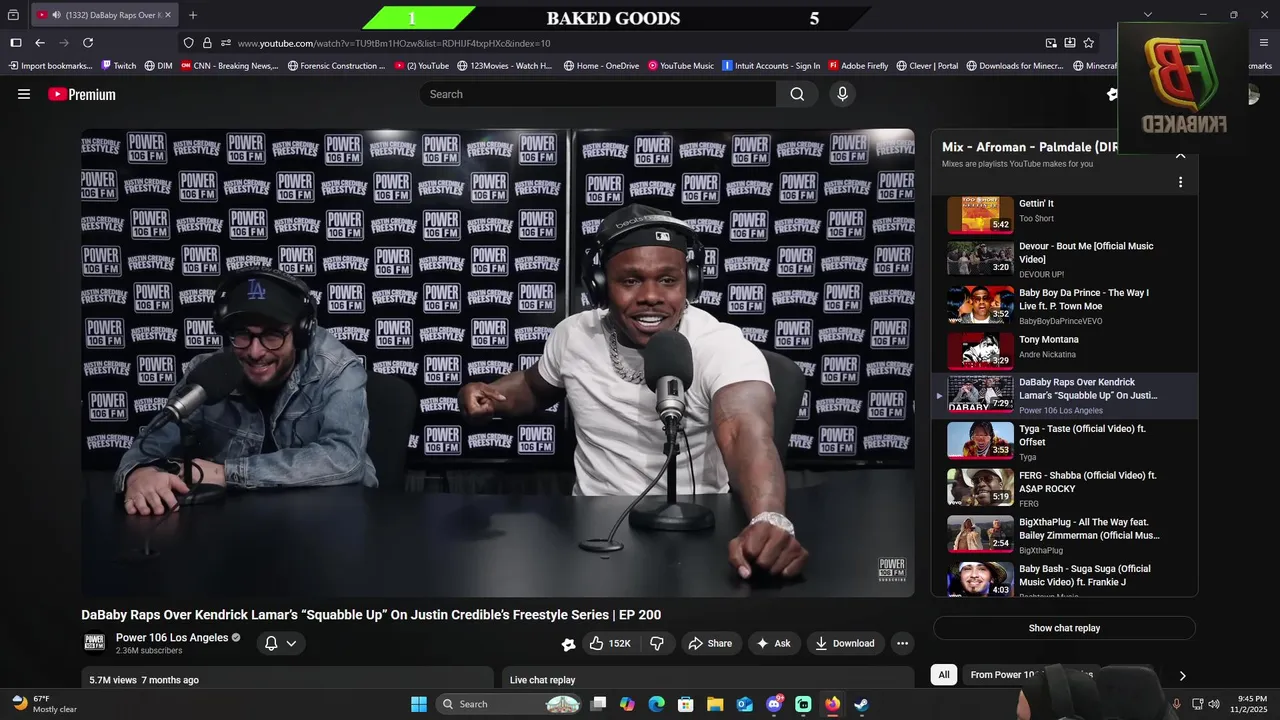Screen dimensions: 1280x720
Task: Click Import bookmarks button
Action: [x=50, y=66]
